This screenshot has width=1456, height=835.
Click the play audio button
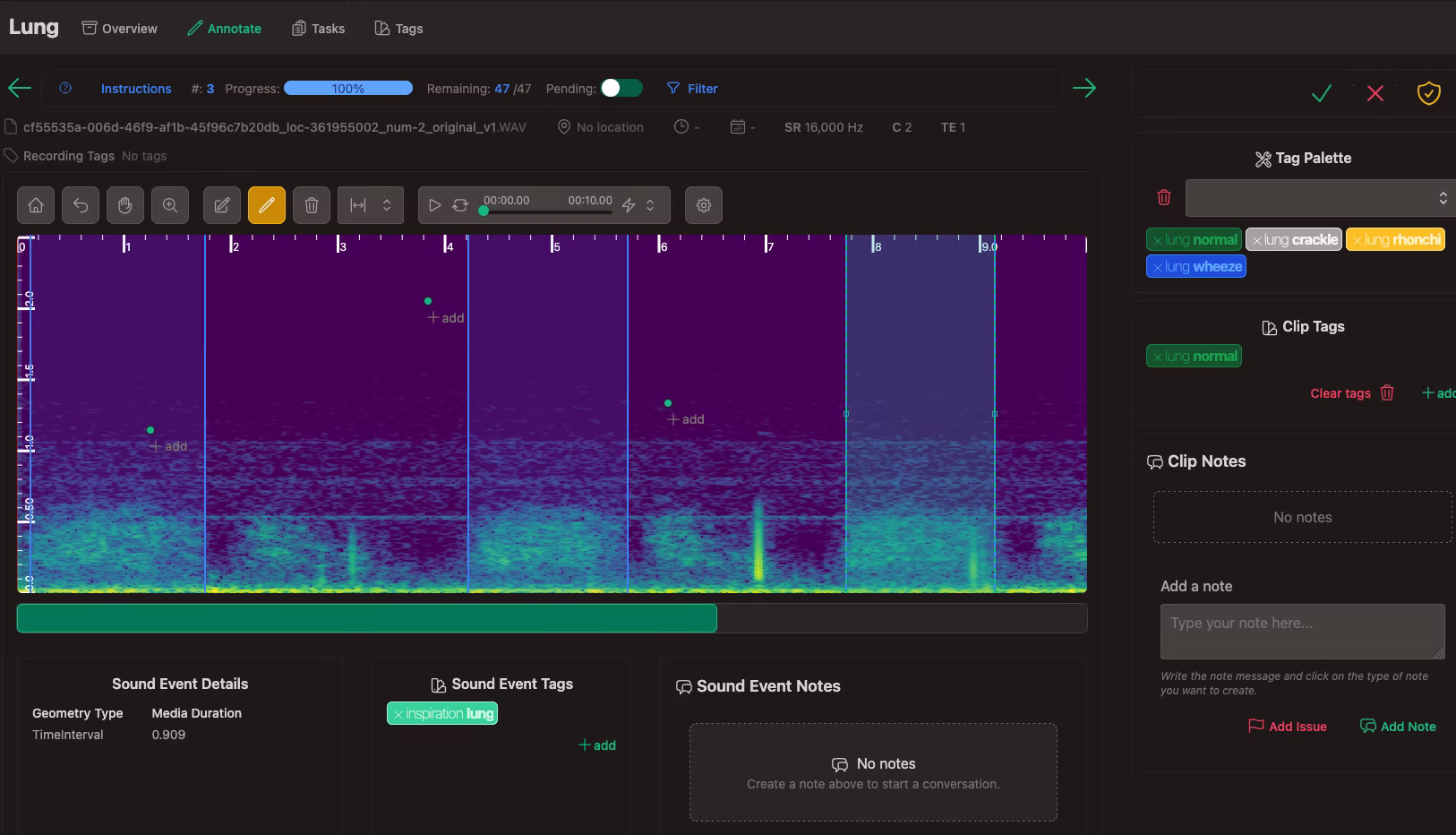coord(434,205)
